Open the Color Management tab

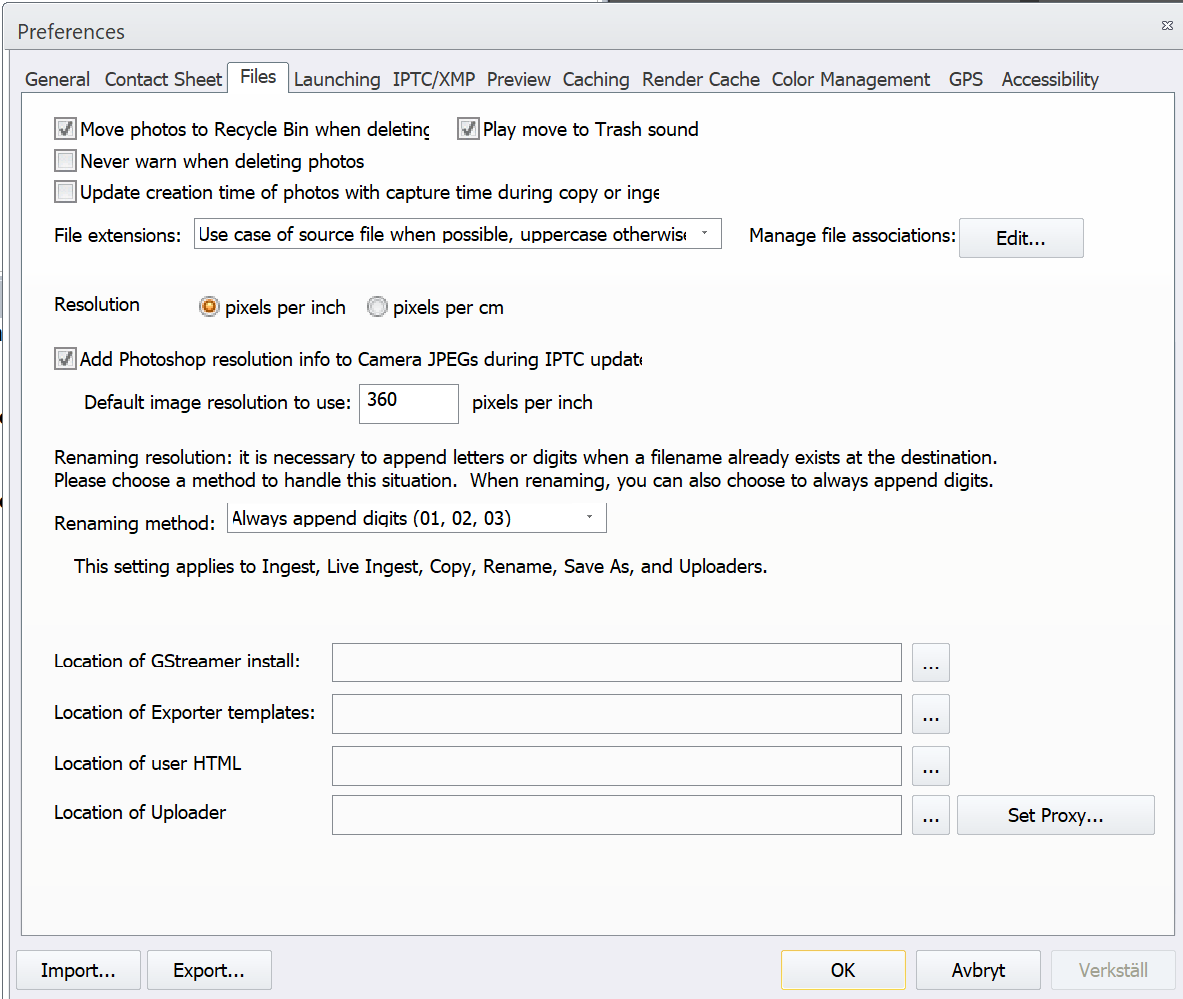[x=850, y=79]
